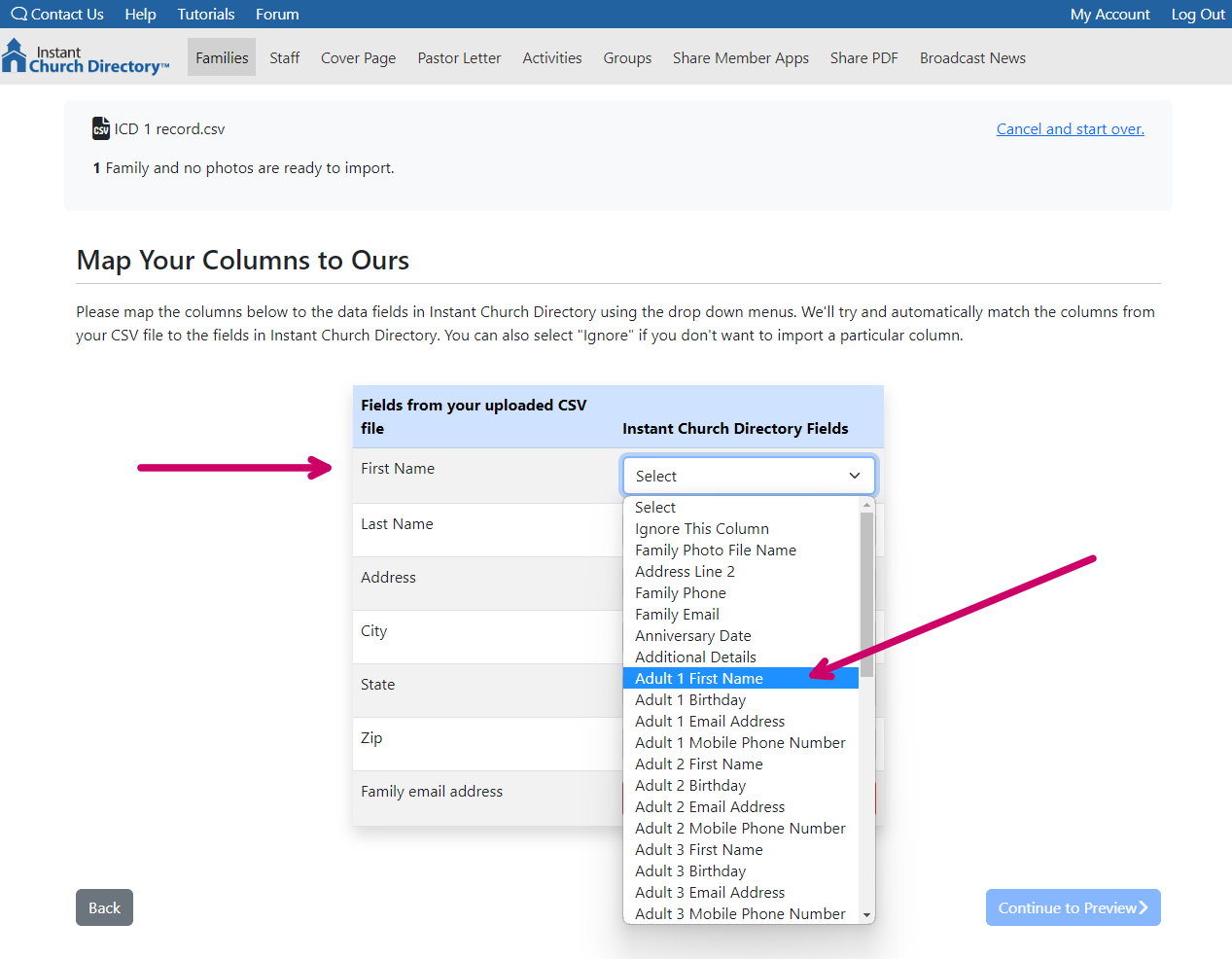This screenshot has width=1232, height=959.
Task: Click the Contact Us chat icon
Action: (x=19, y=14)
